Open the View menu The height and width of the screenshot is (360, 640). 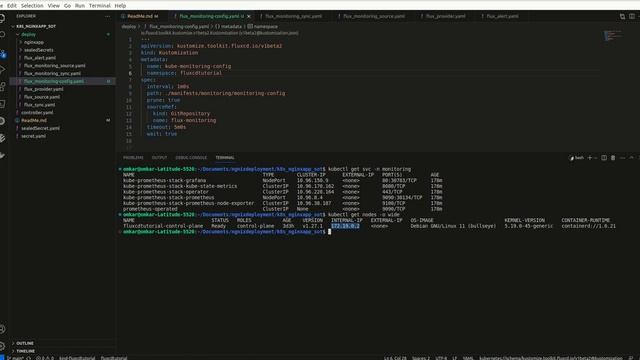(x=53, y=6)
